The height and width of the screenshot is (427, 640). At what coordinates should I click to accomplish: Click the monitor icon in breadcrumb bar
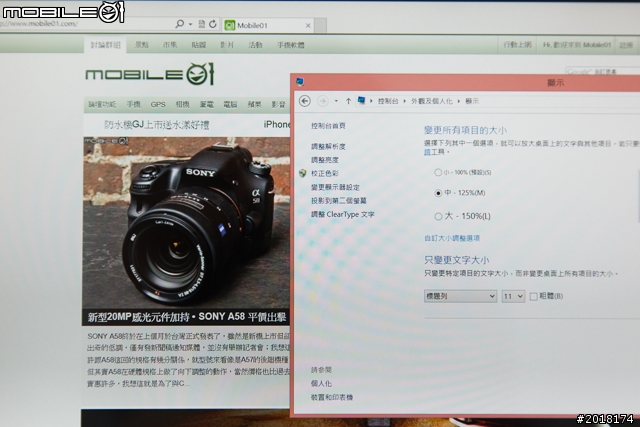click(x=361, y=100)
